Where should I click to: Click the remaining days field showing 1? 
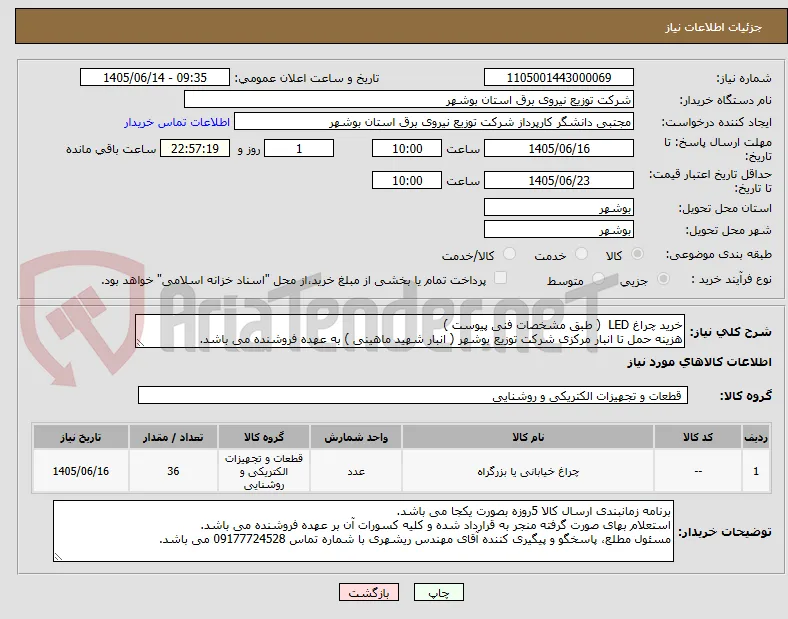click(299, 149)
